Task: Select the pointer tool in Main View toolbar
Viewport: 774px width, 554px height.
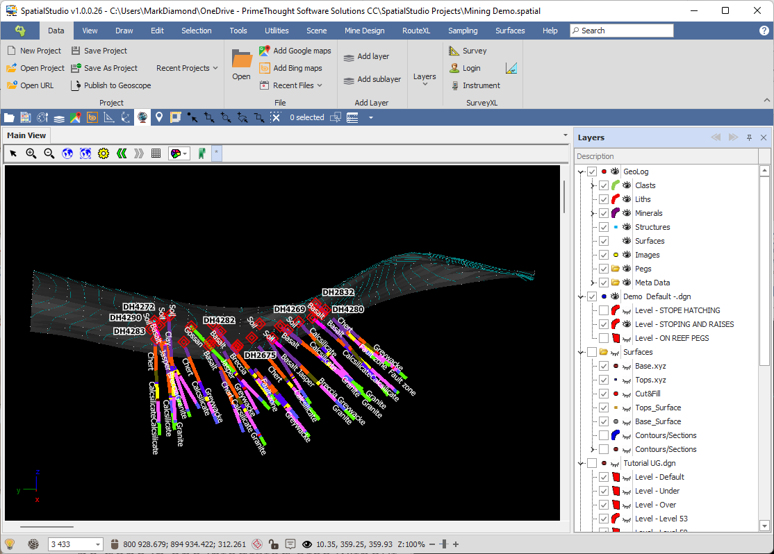Action: coord(13,154)
